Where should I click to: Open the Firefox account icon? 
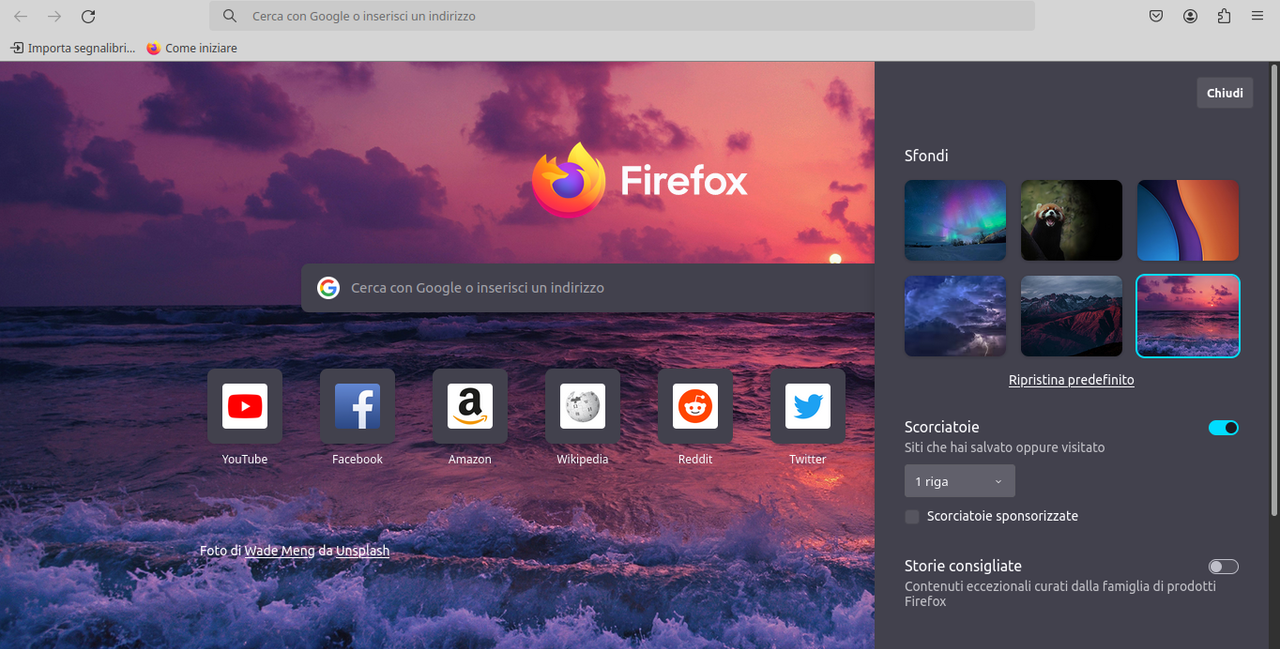1190,16
